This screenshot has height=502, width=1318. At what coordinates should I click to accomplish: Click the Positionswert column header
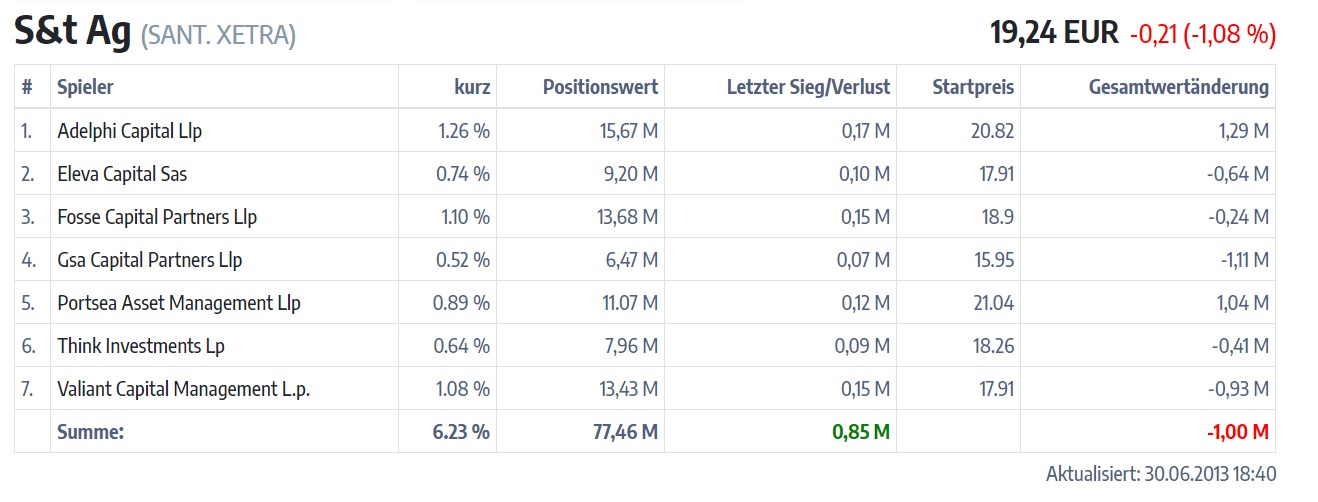[x=600, y=87]
